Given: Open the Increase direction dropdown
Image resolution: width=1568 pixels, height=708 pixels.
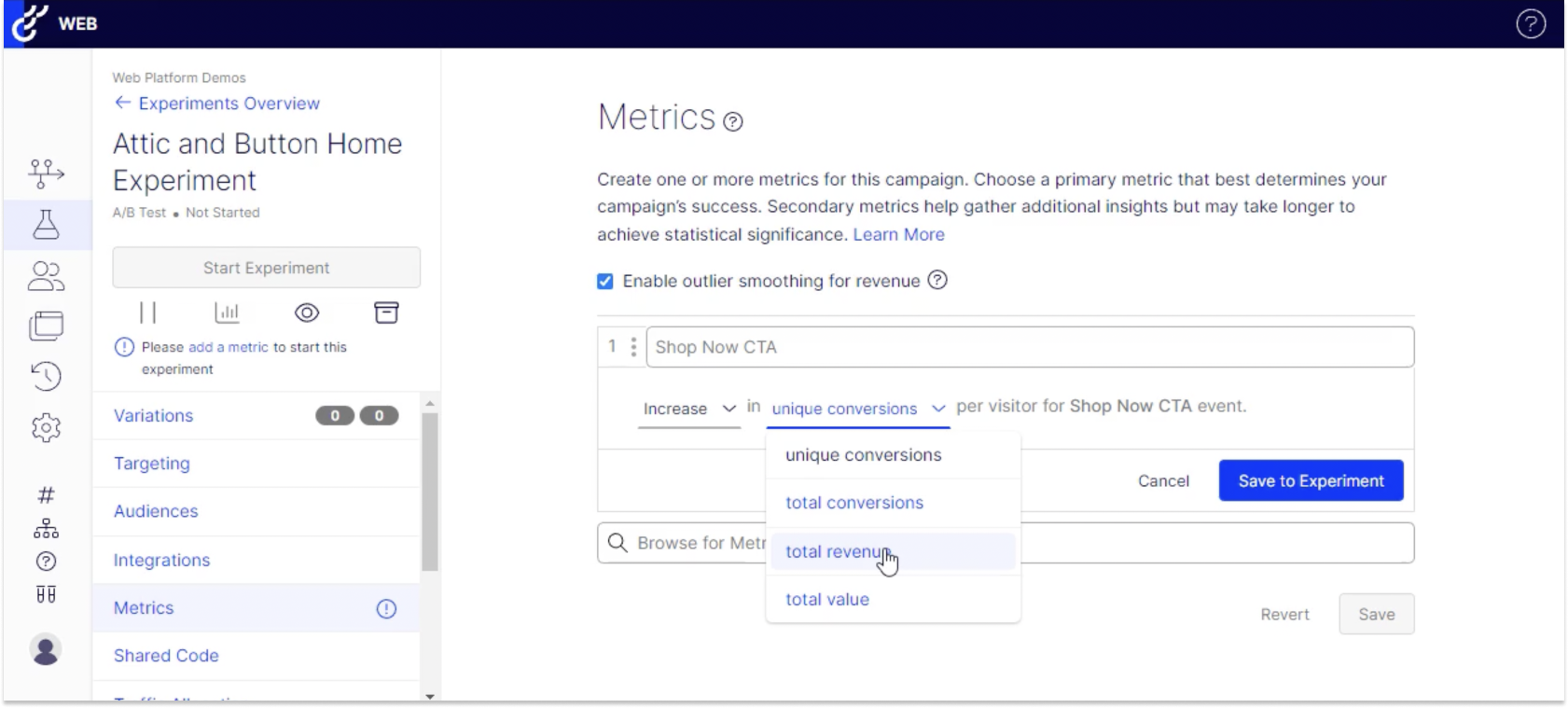Looking at the screenshot, I should [688, 410].
